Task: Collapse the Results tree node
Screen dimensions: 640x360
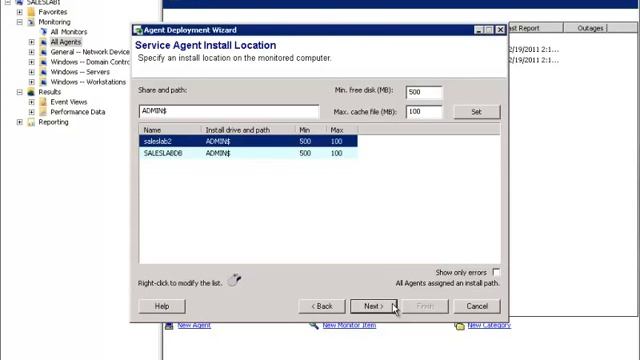Action: (x=20, y=92)
